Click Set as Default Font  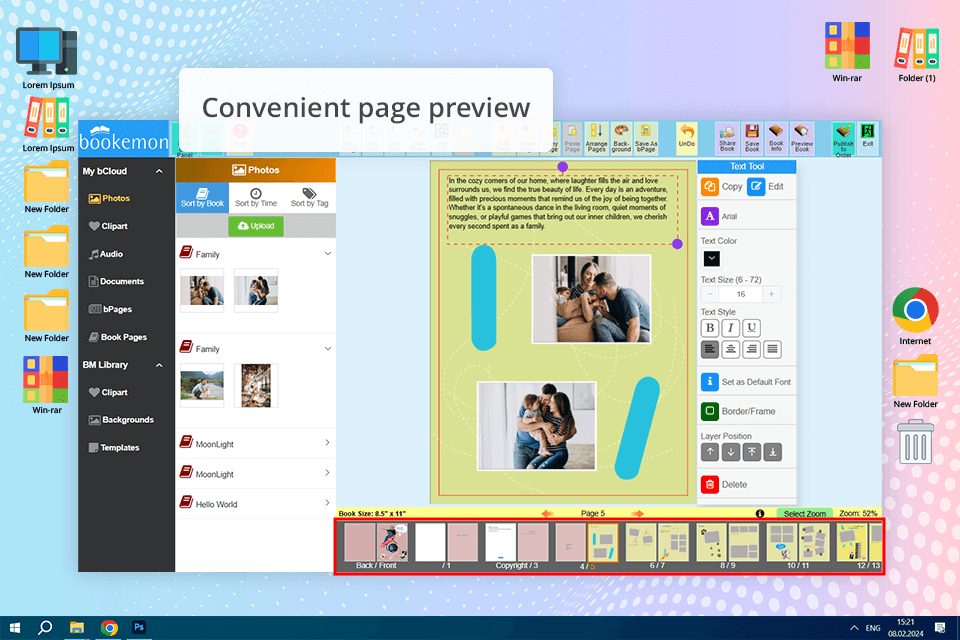point(746,382)
